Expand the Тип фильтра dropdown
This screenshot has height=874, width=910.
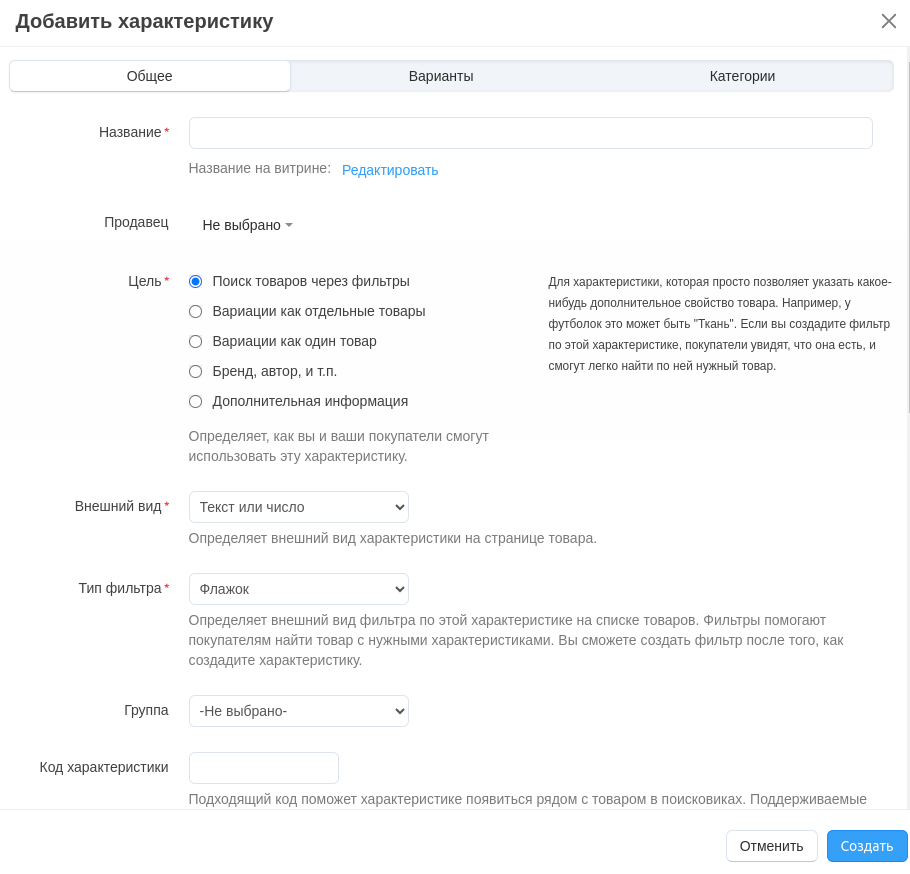click(298, 589)
